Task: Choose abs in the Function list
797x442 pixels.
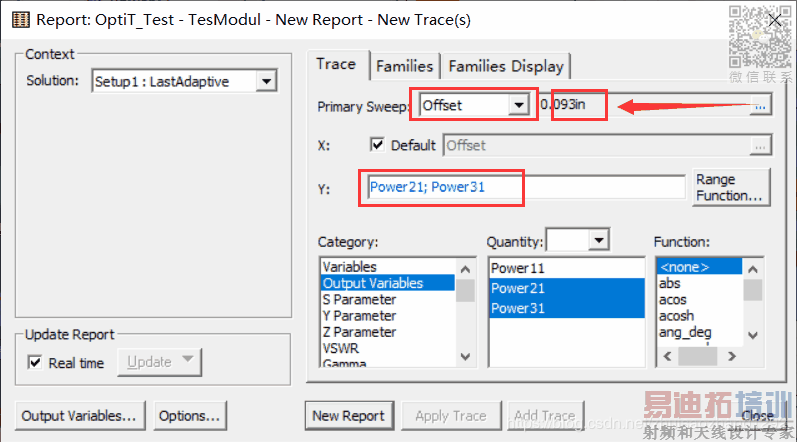Action: [x=670, y=283]
